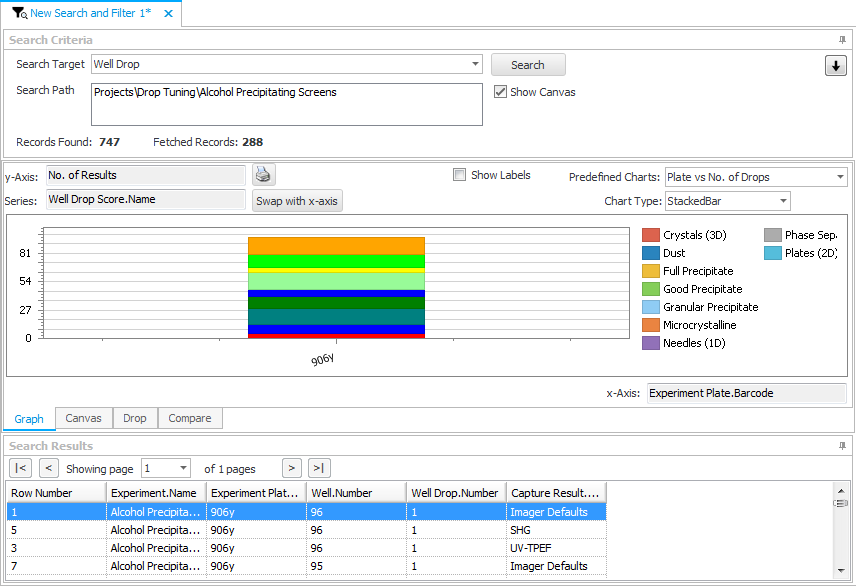Click the y-Axis No. of Results field
The image size is (856, 586).
(x=145, y=175)
